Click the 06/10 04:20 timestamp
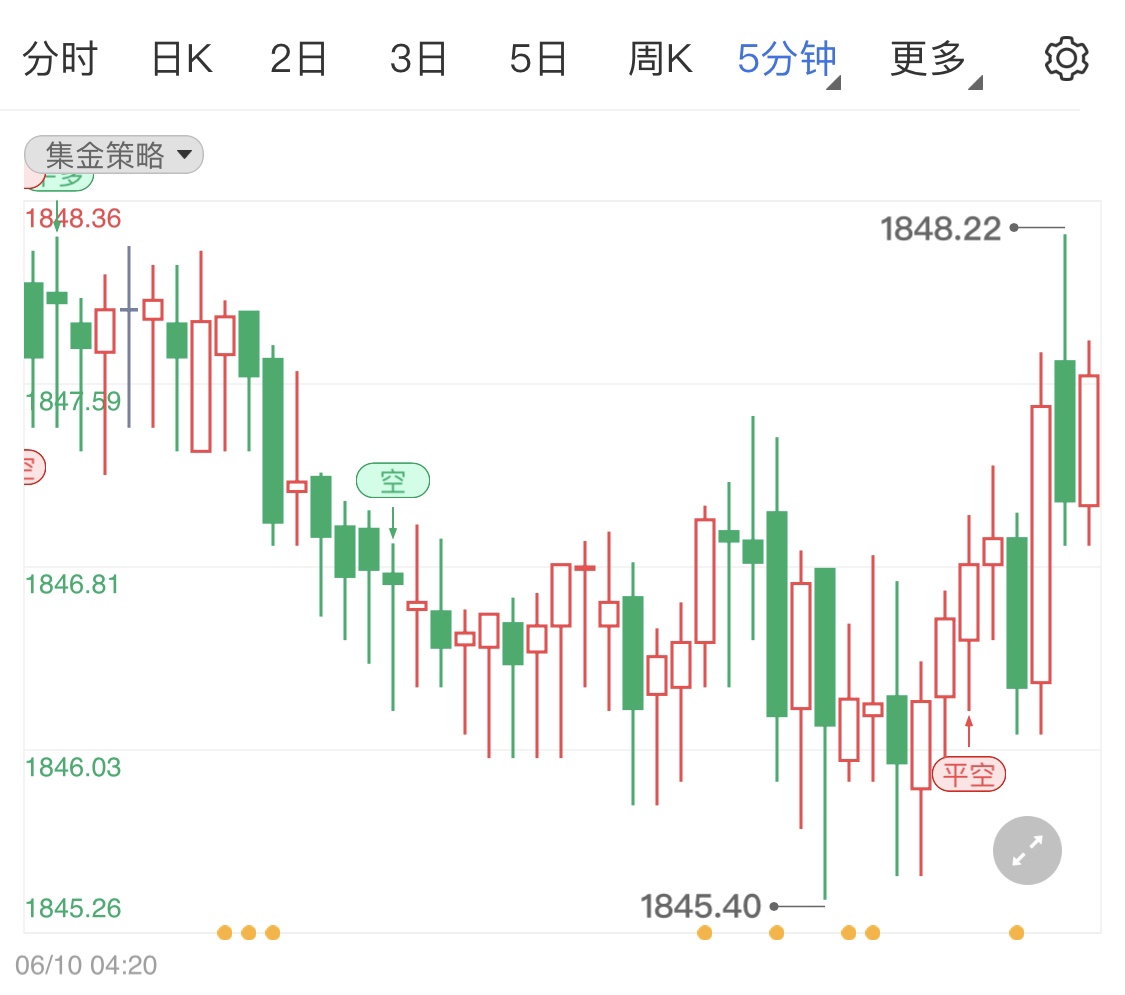Viewport: 1125px width, 995px height. [x=86, y=965]
